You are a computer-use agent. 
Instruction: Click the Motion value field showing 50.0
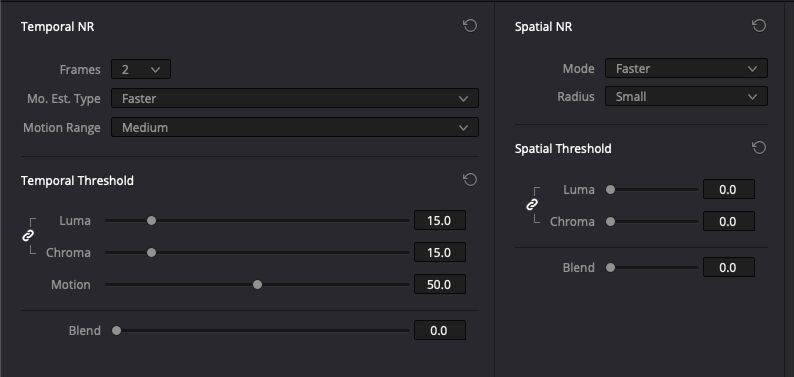pos(440,284)
